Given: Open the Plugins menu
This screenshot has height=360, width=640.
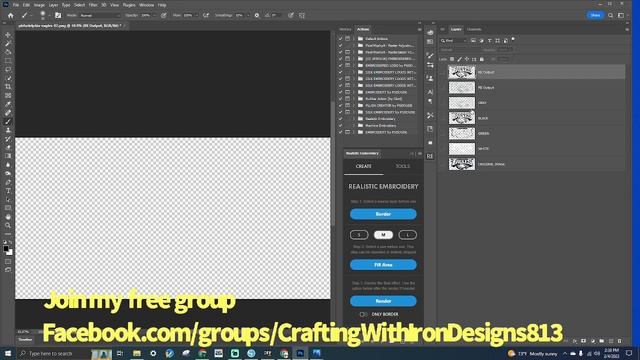Looking at the screenshot, I should tap(129, 5).
